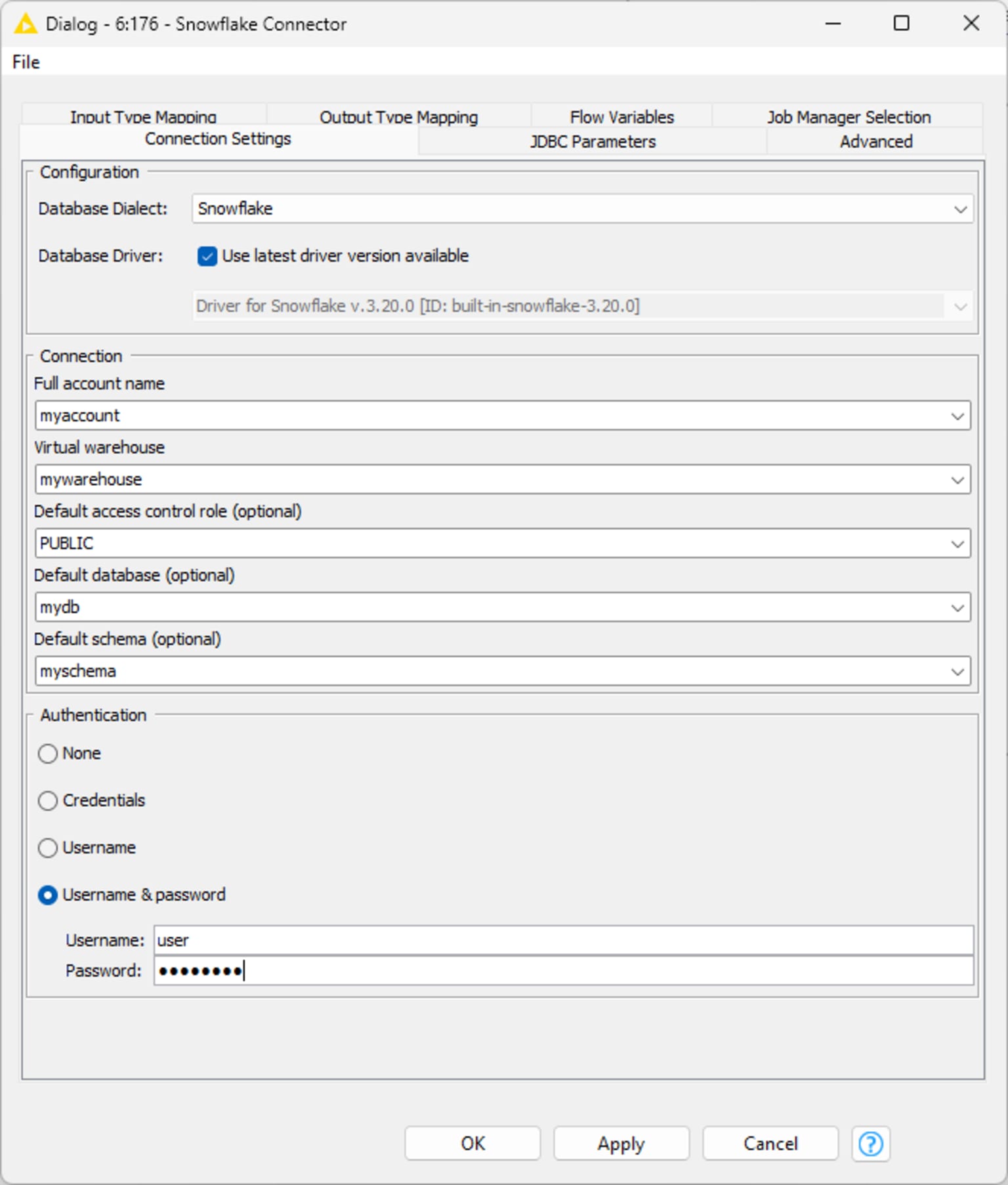Click the KNIME warning triangle title icon
Image resolution: width=1008 pixels, height=1185 pixels.
(x=25, y=24)
